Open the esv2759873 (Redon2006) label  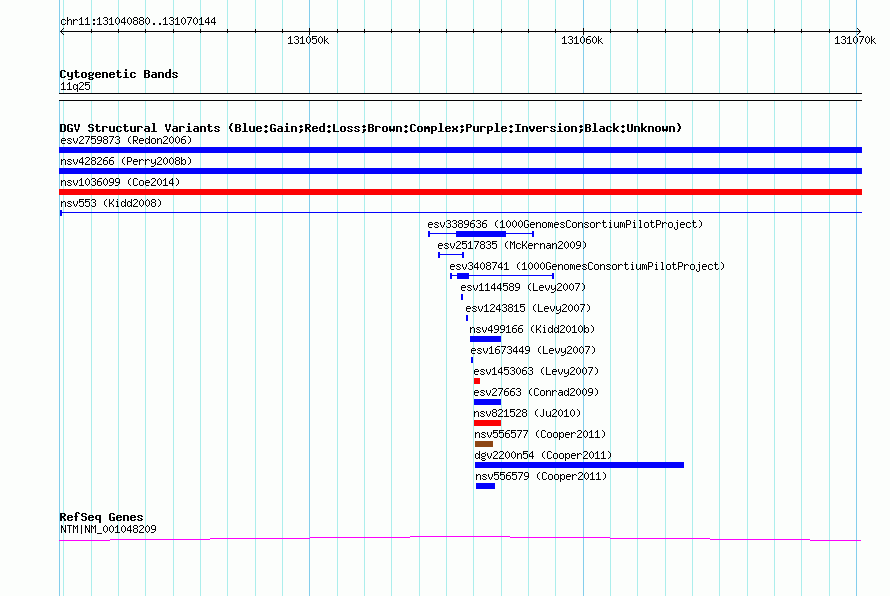coord(126,140)
